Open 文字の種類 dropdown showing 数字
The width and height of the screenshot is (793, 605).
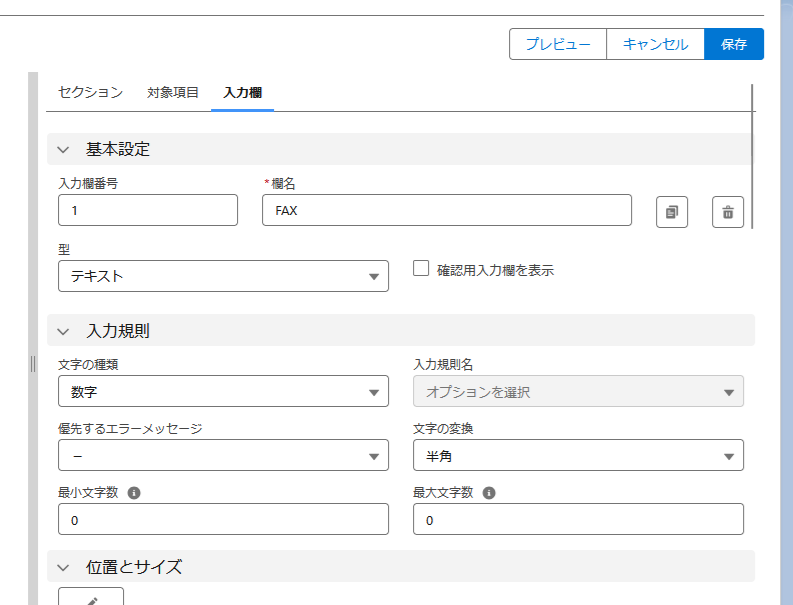pyautogui.click(x=223, y=392)
